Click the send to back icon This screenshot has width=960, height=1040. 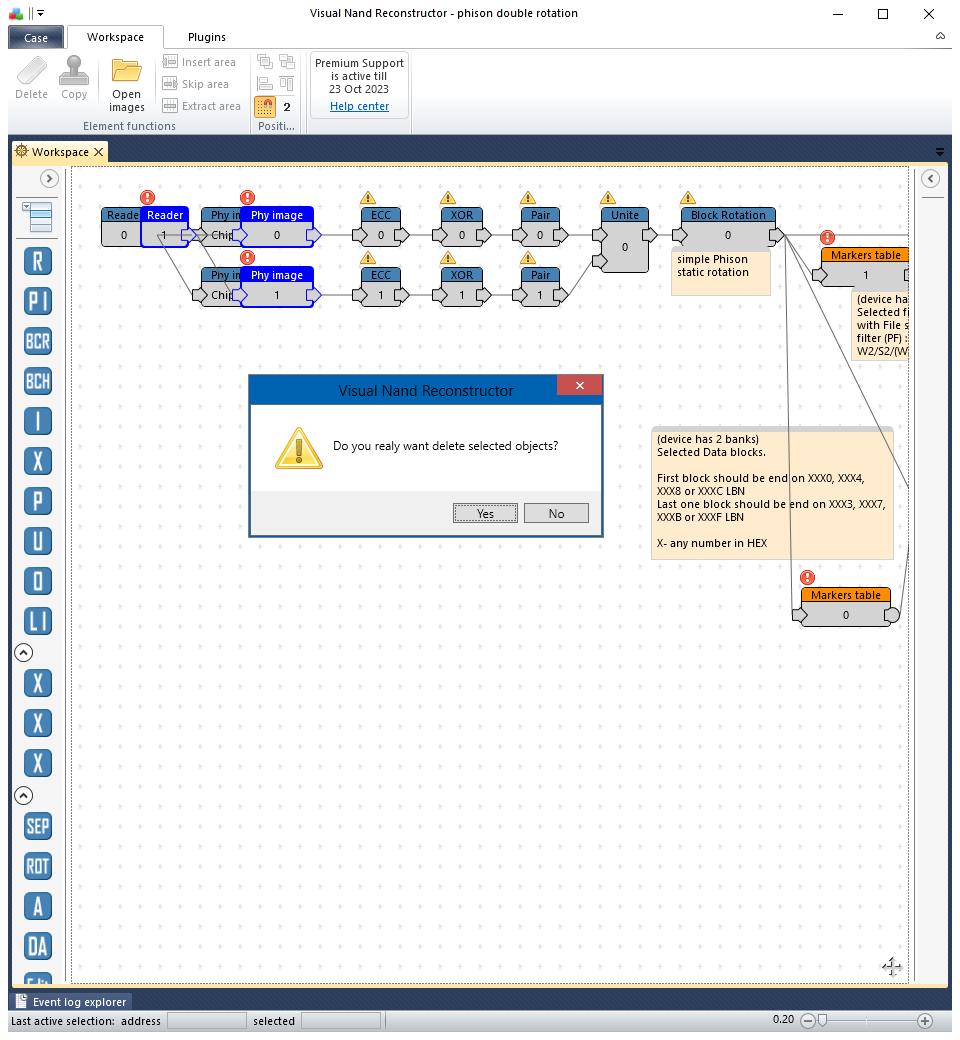click(287, 62)
